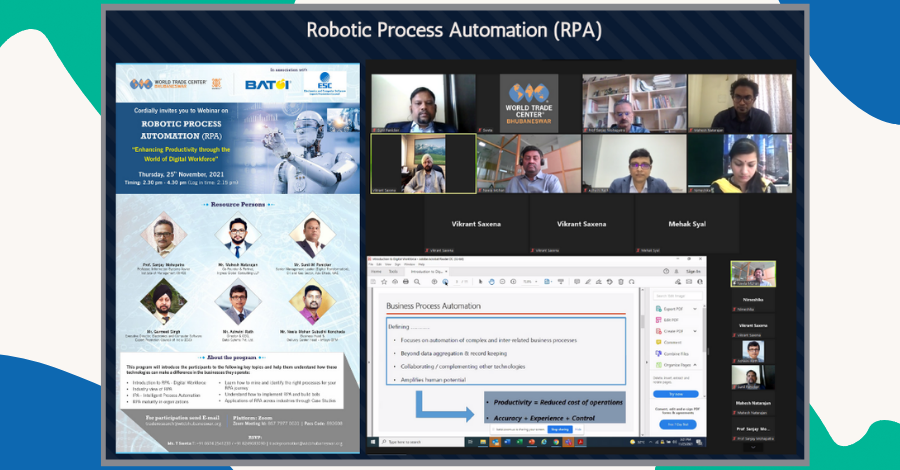This screenshot has width=900, height=470.
Task: Click the Add comment speech bubble icon
Action: pos(577,282)
